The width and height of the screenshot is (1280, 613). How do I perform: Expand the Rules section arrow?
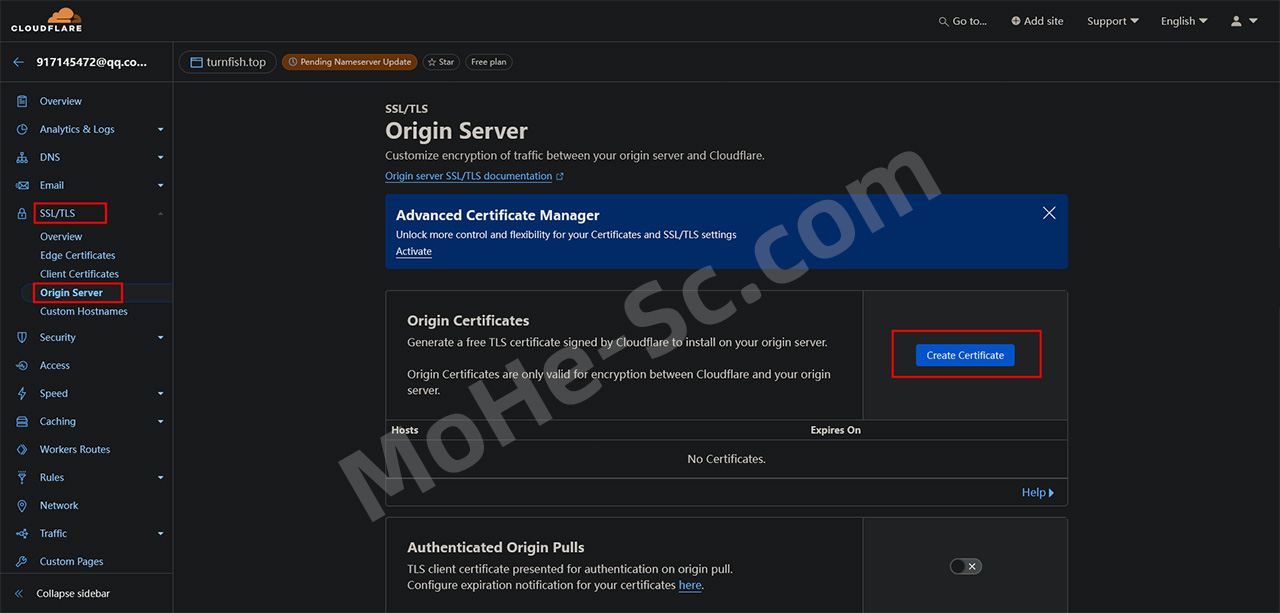[x=160, y=478]
